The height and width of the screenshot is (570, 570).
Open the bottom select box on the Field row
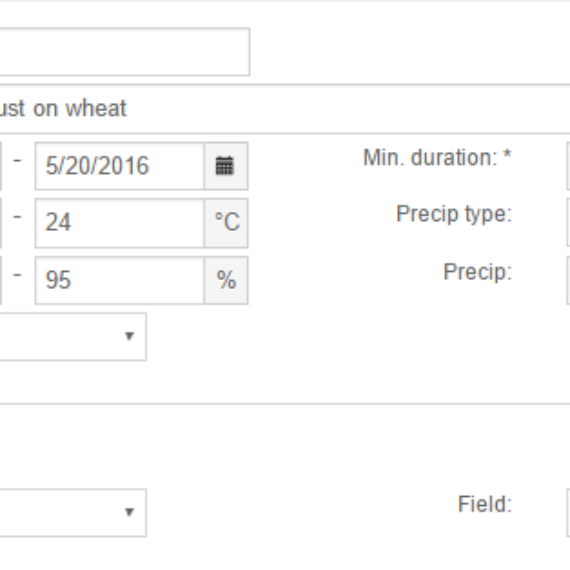(x=73, y=513)
